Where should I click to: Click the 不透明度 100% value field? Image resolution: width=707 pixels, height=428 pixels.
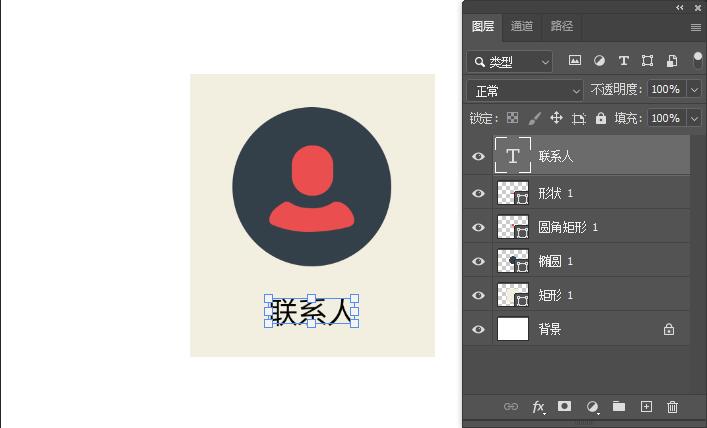coord(667,90)
